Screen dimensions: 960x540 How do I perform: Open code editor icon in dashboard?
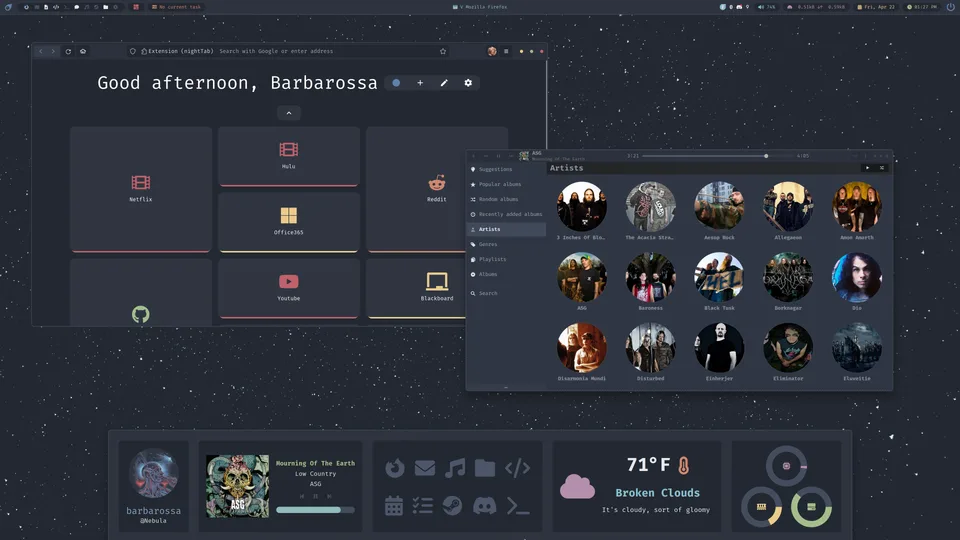[x=517, y=468]
